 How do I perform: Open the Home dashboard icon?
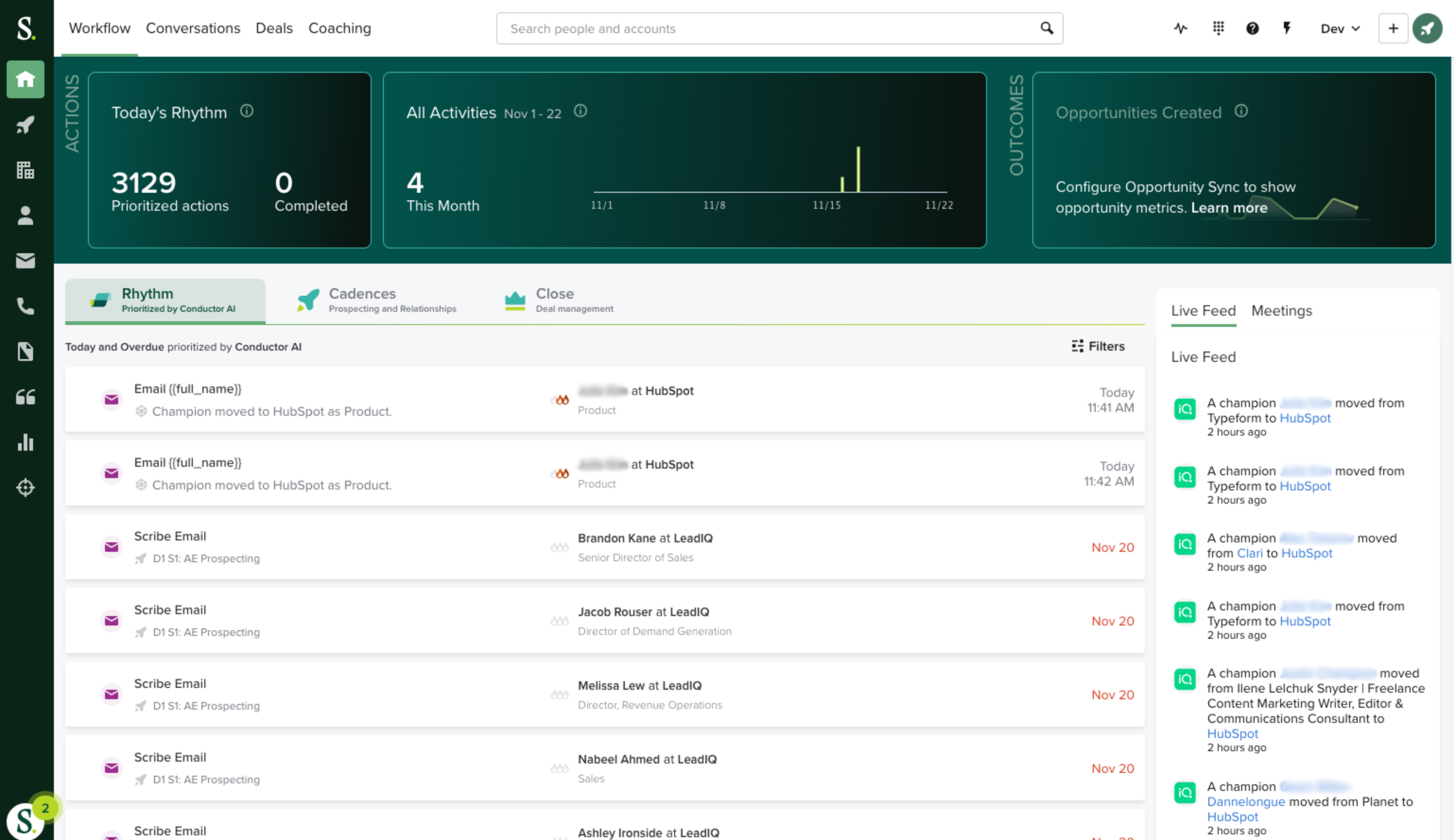25,80
